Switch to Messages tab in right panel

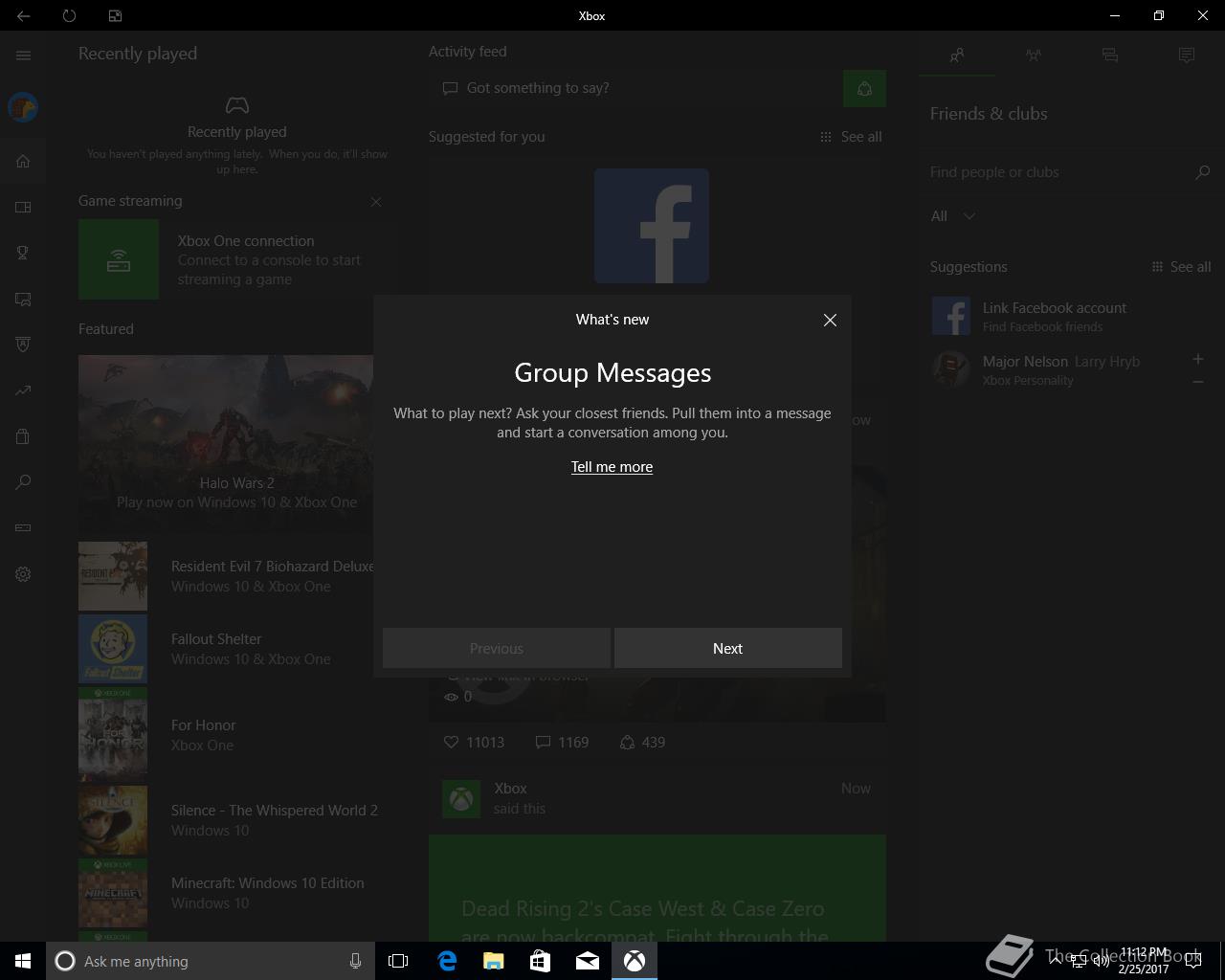click(1110, 56)
